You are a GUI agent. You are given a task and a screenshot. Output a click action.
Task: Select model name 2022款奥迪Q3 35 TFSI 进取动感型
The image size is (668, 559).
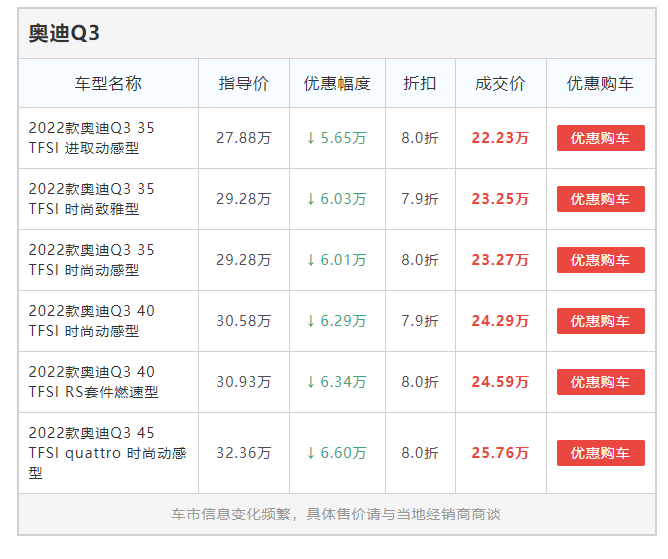point(91,138)
